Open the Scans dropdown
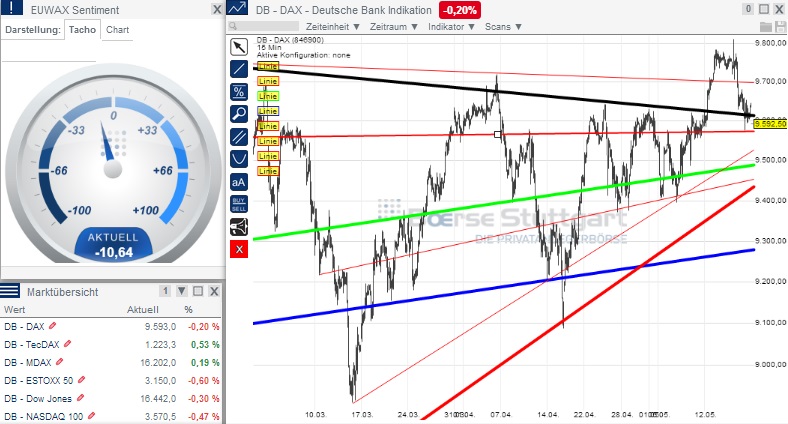This screenshot has width=788, height=424. point(503,27)
